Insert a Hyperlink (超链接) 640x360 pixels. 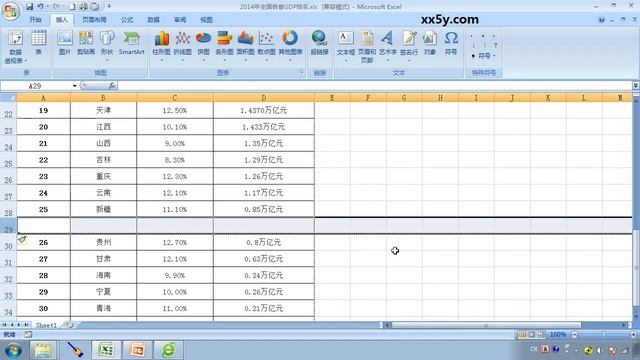tap(319, 43)
